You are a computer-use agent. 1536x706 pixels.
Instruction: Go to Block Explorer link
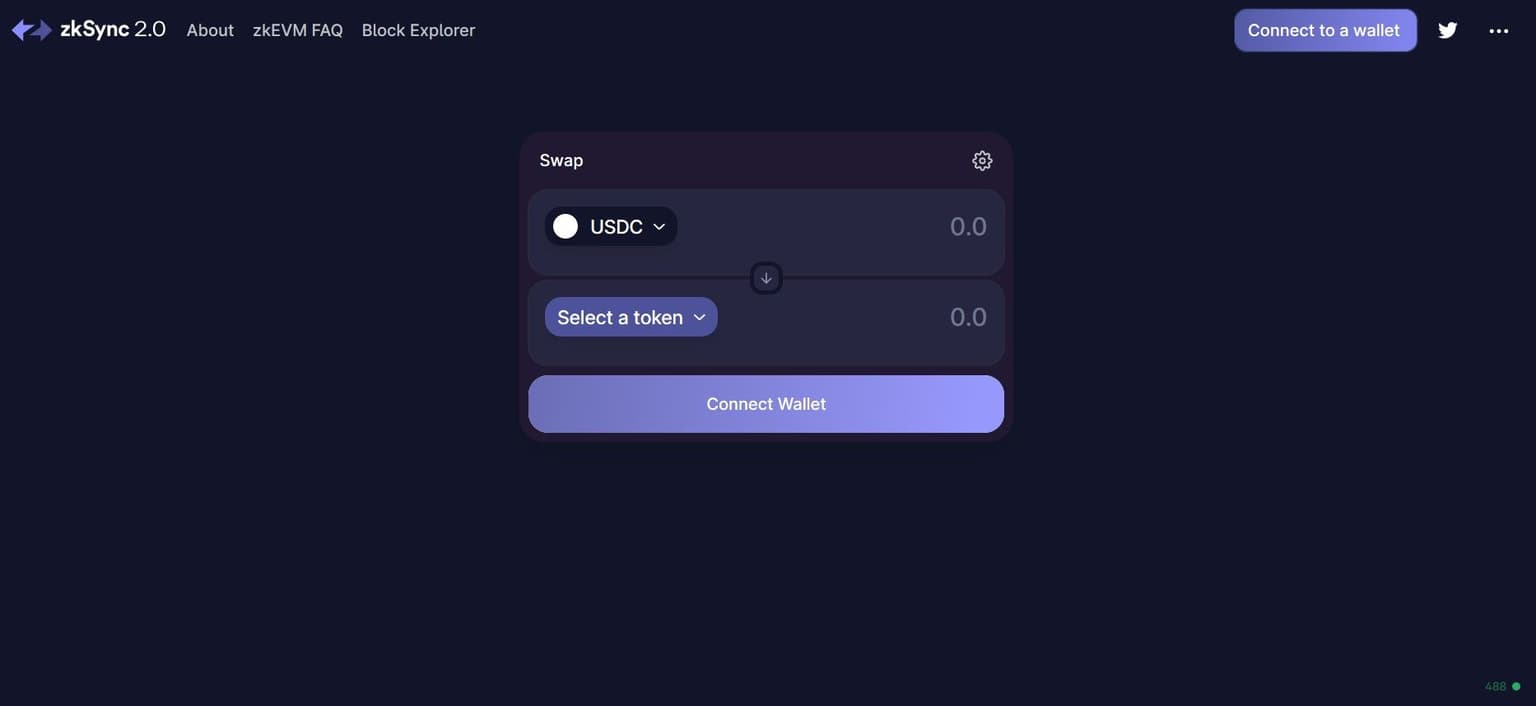[x=418, y=30]
